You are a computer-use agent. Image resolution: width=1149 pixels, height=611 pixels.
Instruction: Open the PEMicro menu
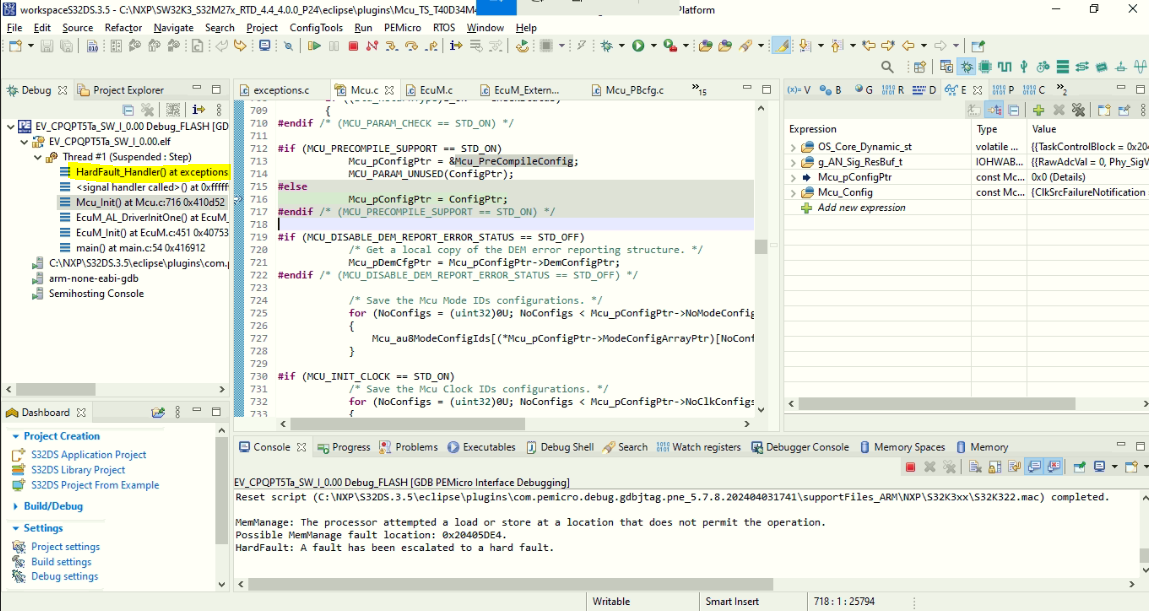pos(402,28)
